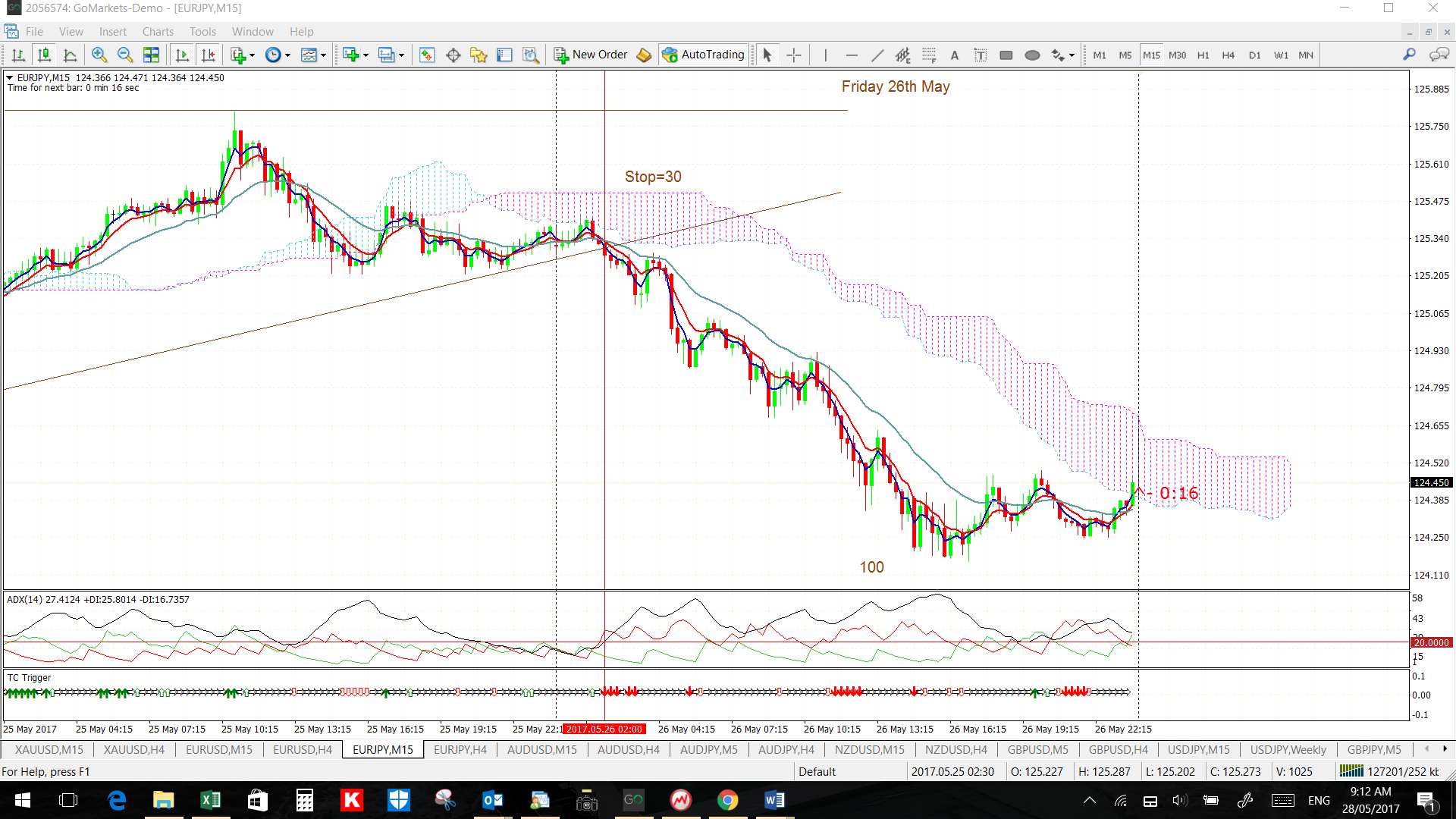Select the cursor arrow tool

pyautogui.click(x=767, y=55)
